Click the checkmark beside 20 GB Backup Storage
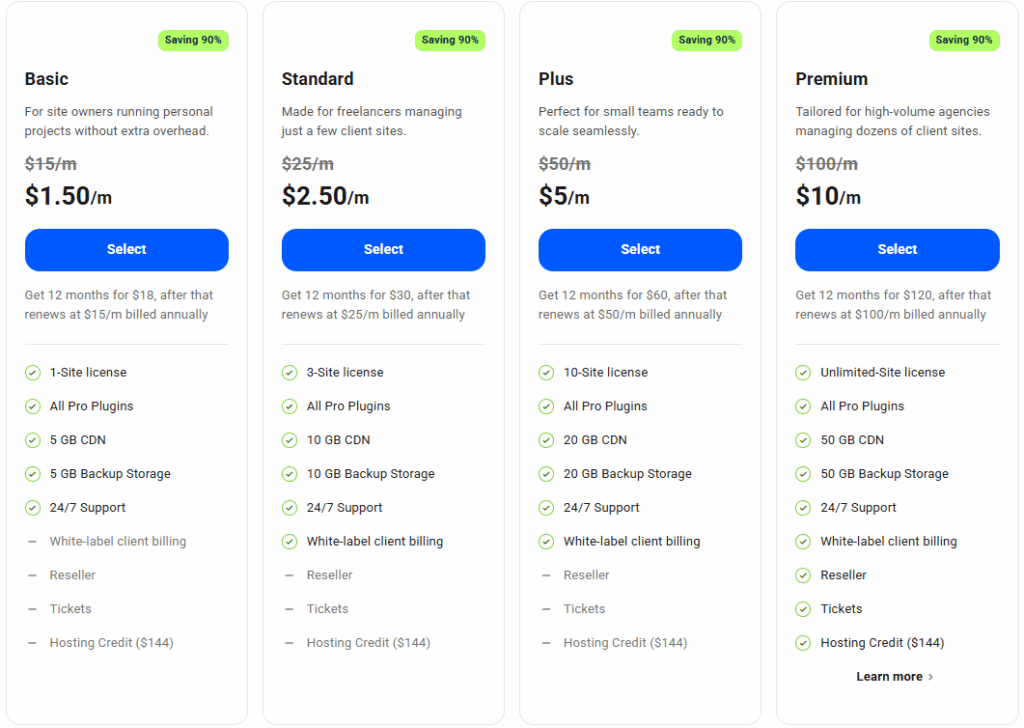1024x728 pixels. (x=546, y=474)
